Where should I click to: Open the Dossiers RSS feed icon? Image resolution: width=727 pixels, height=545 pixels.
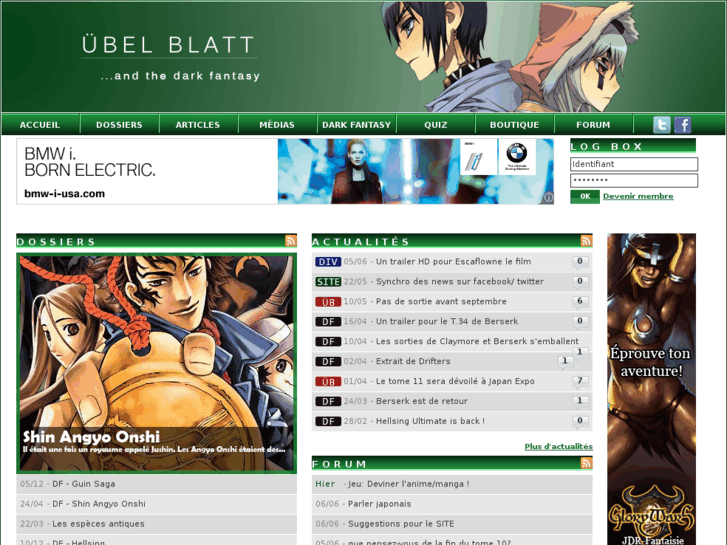291,240
